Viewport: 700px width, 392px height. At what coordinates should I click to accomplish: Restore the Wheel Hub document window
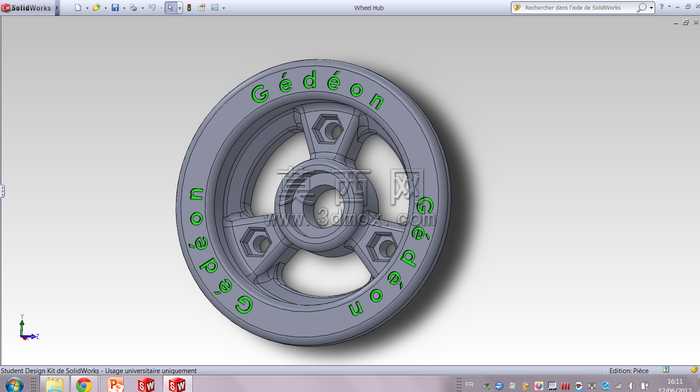[x=686, y=22]
